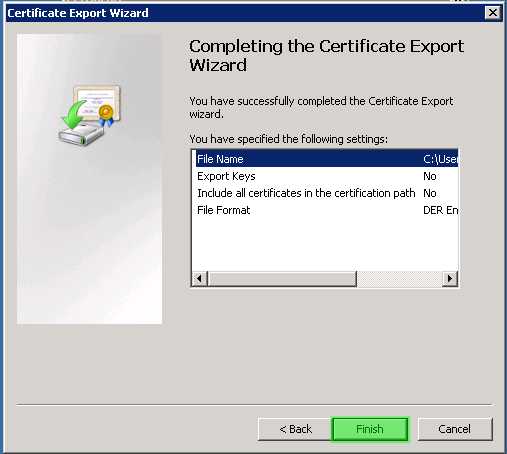
Task: Click the DER En file format value
Action: [x=440, y=210]
